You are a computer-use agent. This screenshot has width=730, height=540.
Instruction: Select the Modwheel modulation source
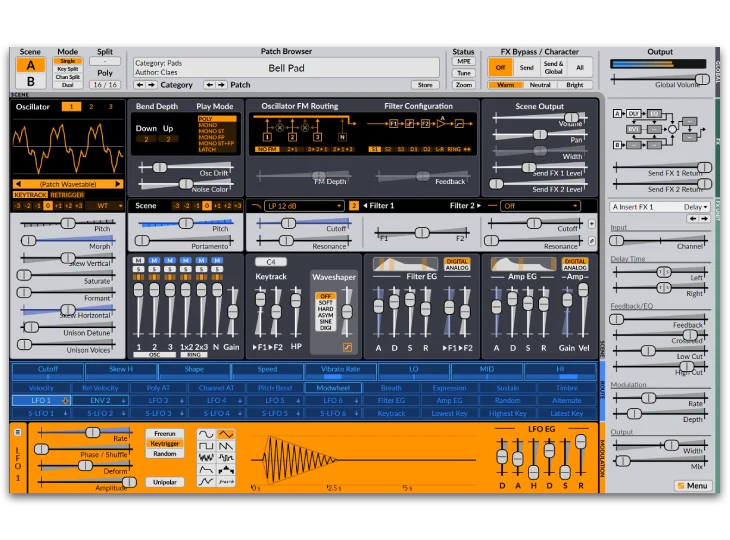pyautogui.click(x=332, y=388)
